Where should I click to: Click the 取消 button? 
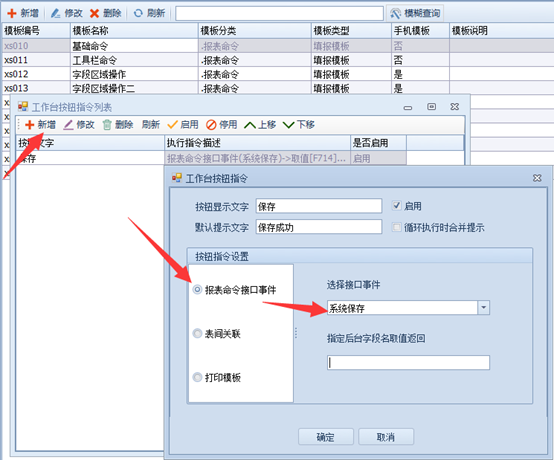(x=386, y=437)
